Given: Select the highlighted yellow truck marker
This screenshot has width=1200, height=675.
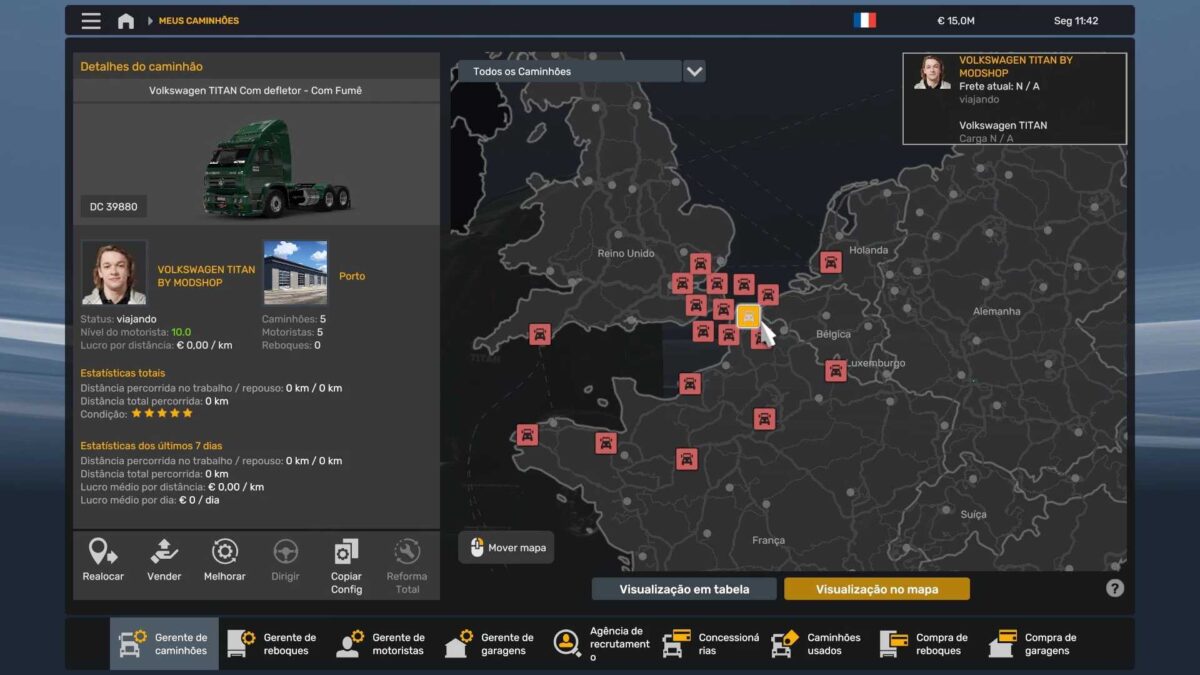Looking at the screenshot, I should click(x=748, y=317).
